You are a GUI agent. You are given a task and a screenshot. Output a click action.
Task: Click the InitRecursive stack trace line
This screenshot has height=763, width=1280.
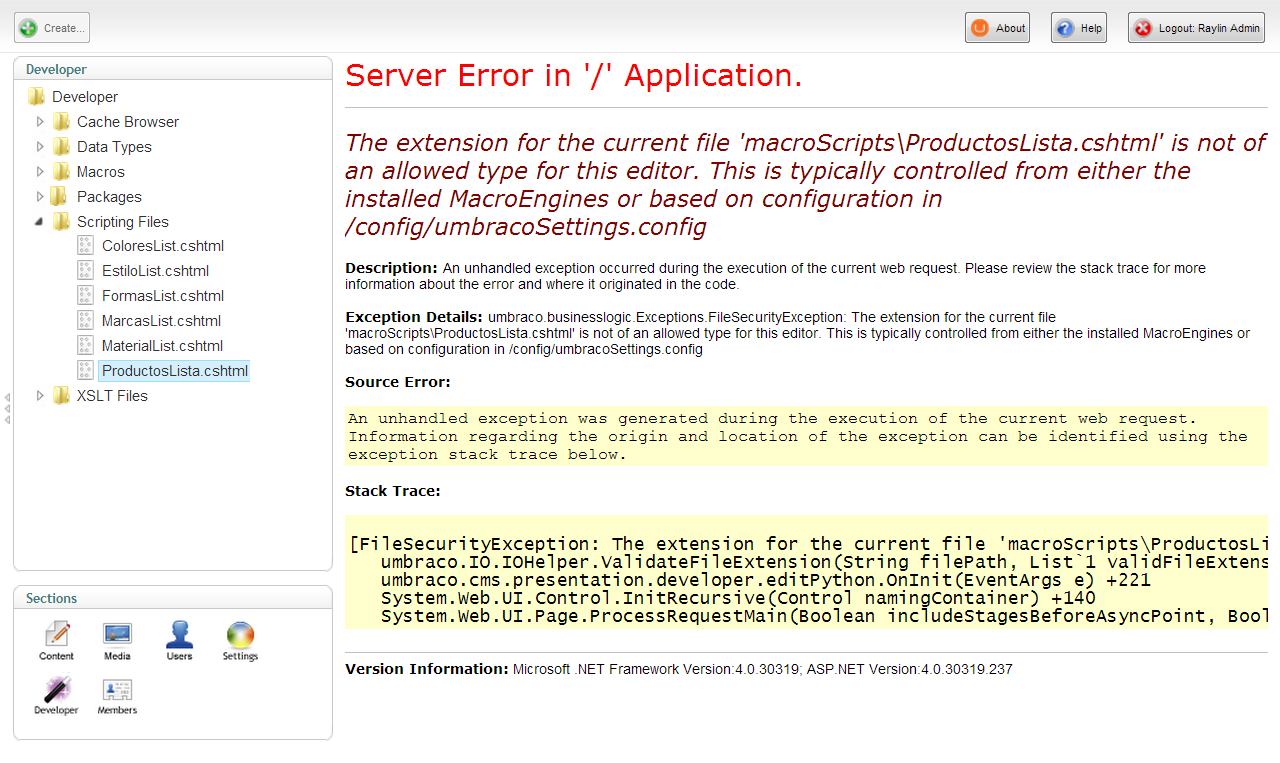click(x=738, y=598)
